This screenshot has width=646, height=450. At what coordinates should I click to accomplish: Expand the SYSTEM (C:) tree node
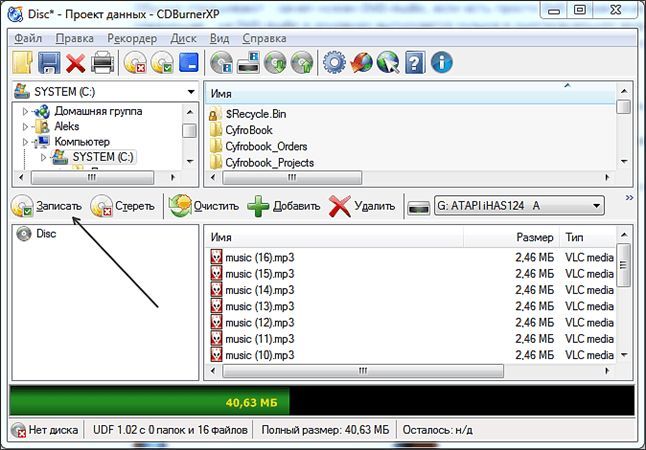pyautogui.click(x=43, y=157)
